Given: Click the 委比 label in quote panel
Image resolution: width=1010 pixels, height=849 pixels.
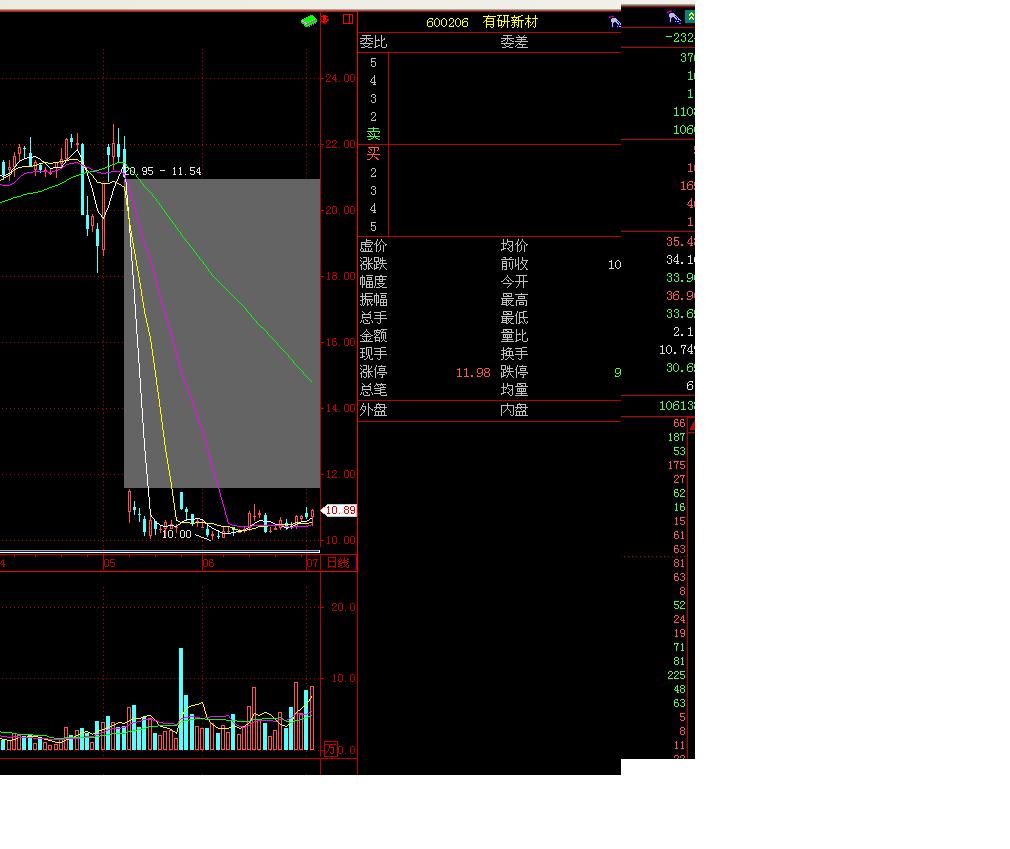Looking at the screenshot, I should (x=373, y=42).
